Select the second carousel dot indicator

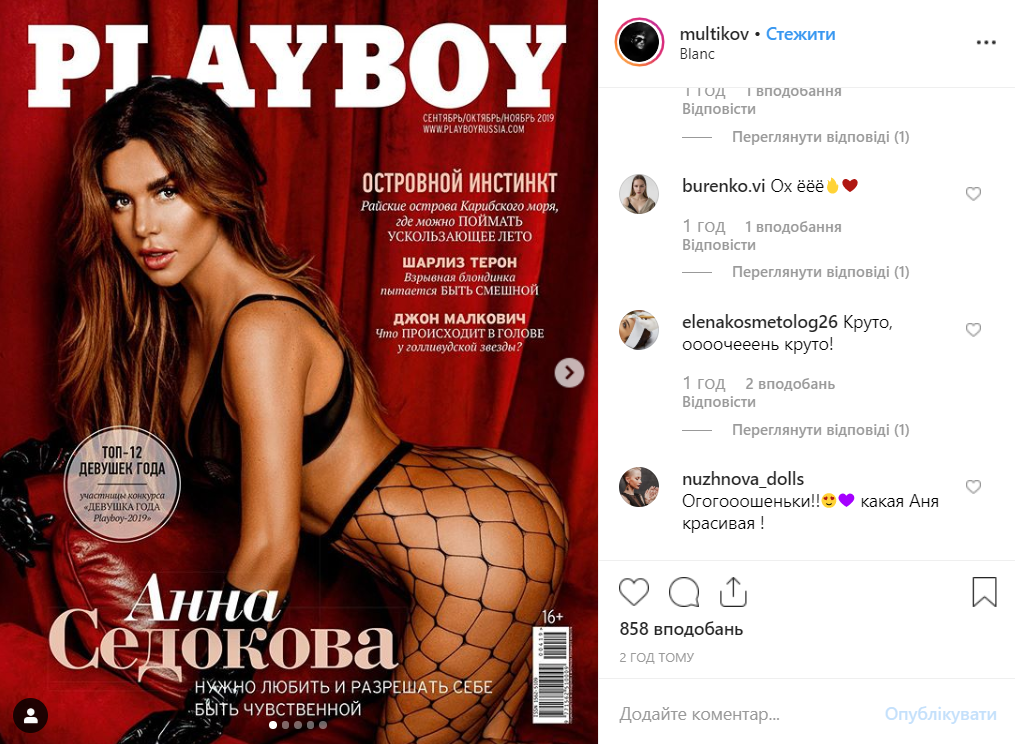(285, 725)
